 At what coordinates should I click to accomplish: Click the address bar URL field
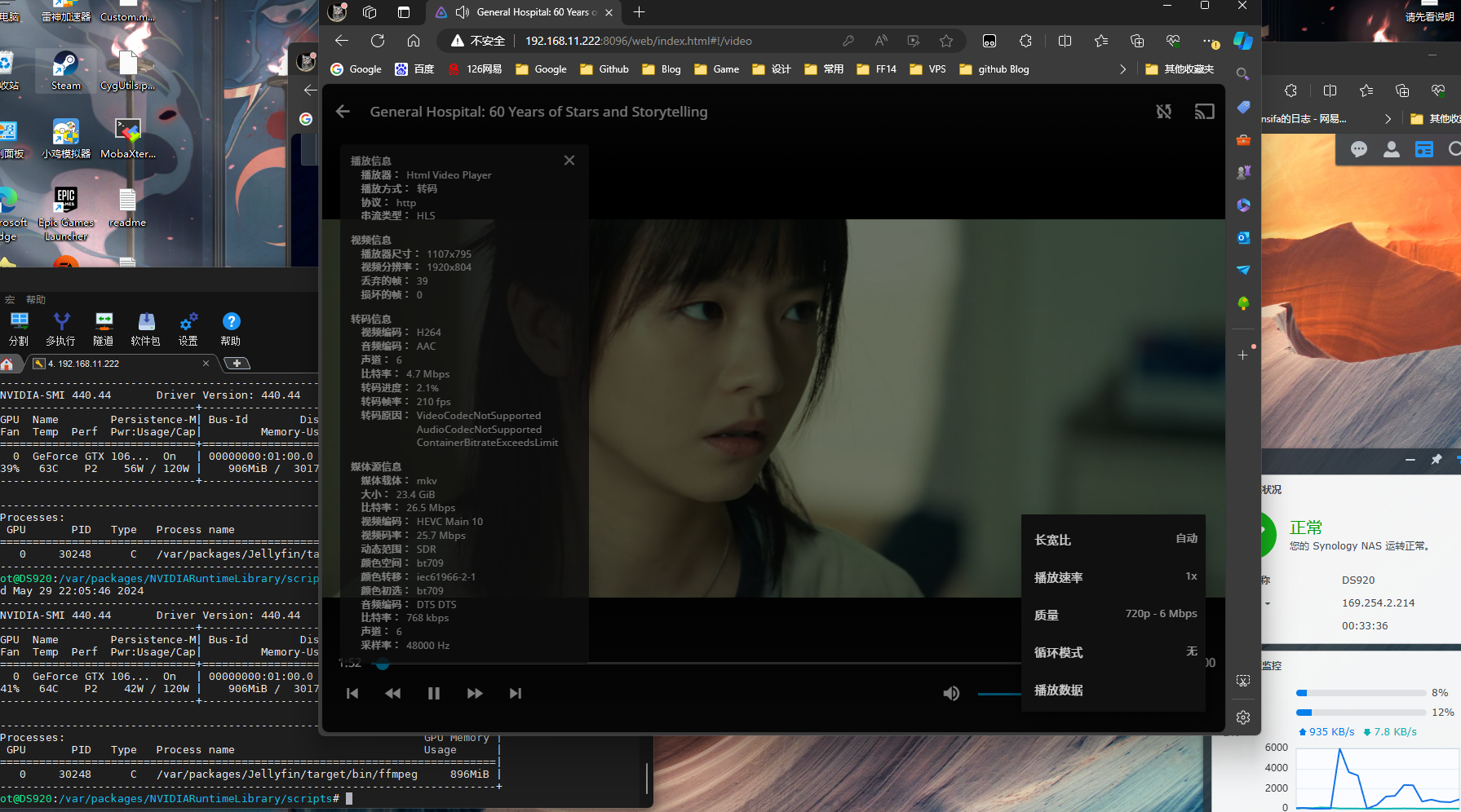(x=639, y=41)
